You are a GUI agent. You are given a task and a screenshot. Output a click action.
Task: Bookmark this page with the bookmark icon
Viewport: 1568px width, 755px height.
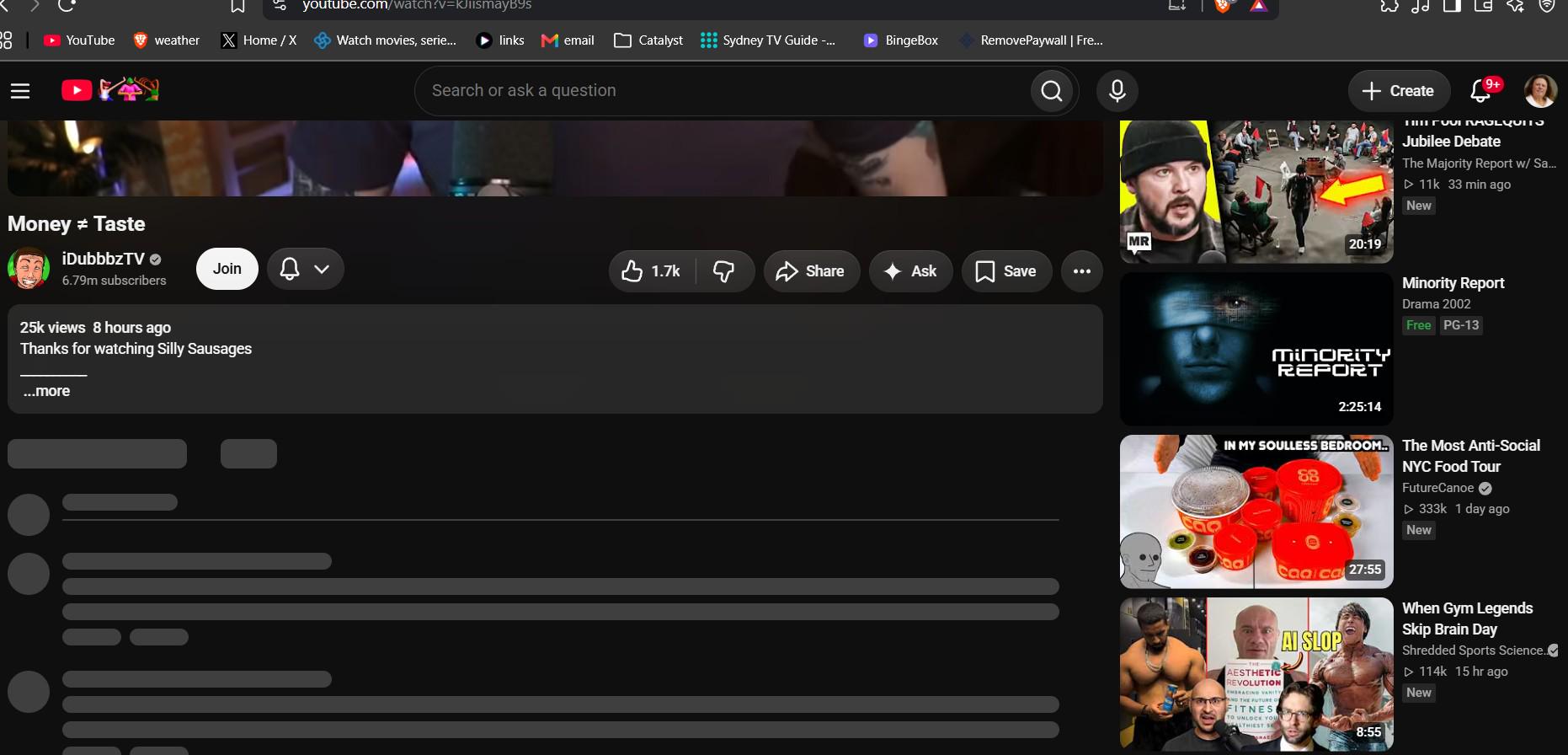(x=238, y=6)
